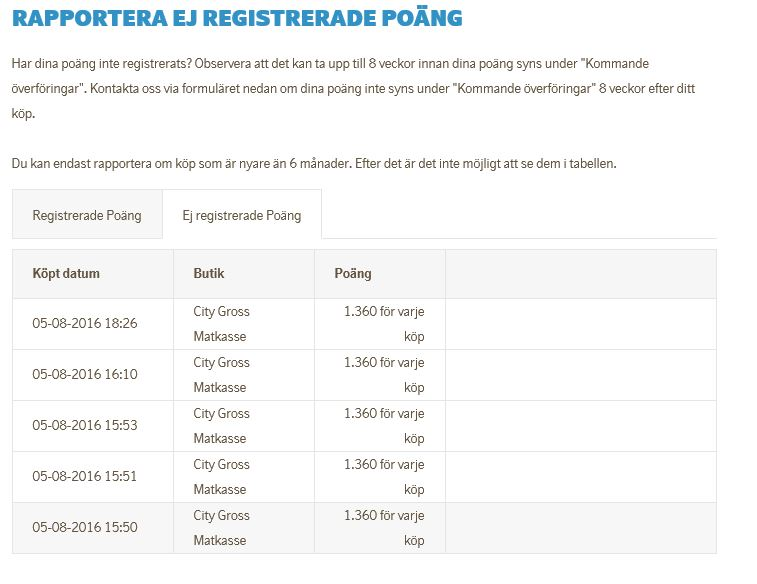Click the points value in the 18:26 row

coord(384,324)
